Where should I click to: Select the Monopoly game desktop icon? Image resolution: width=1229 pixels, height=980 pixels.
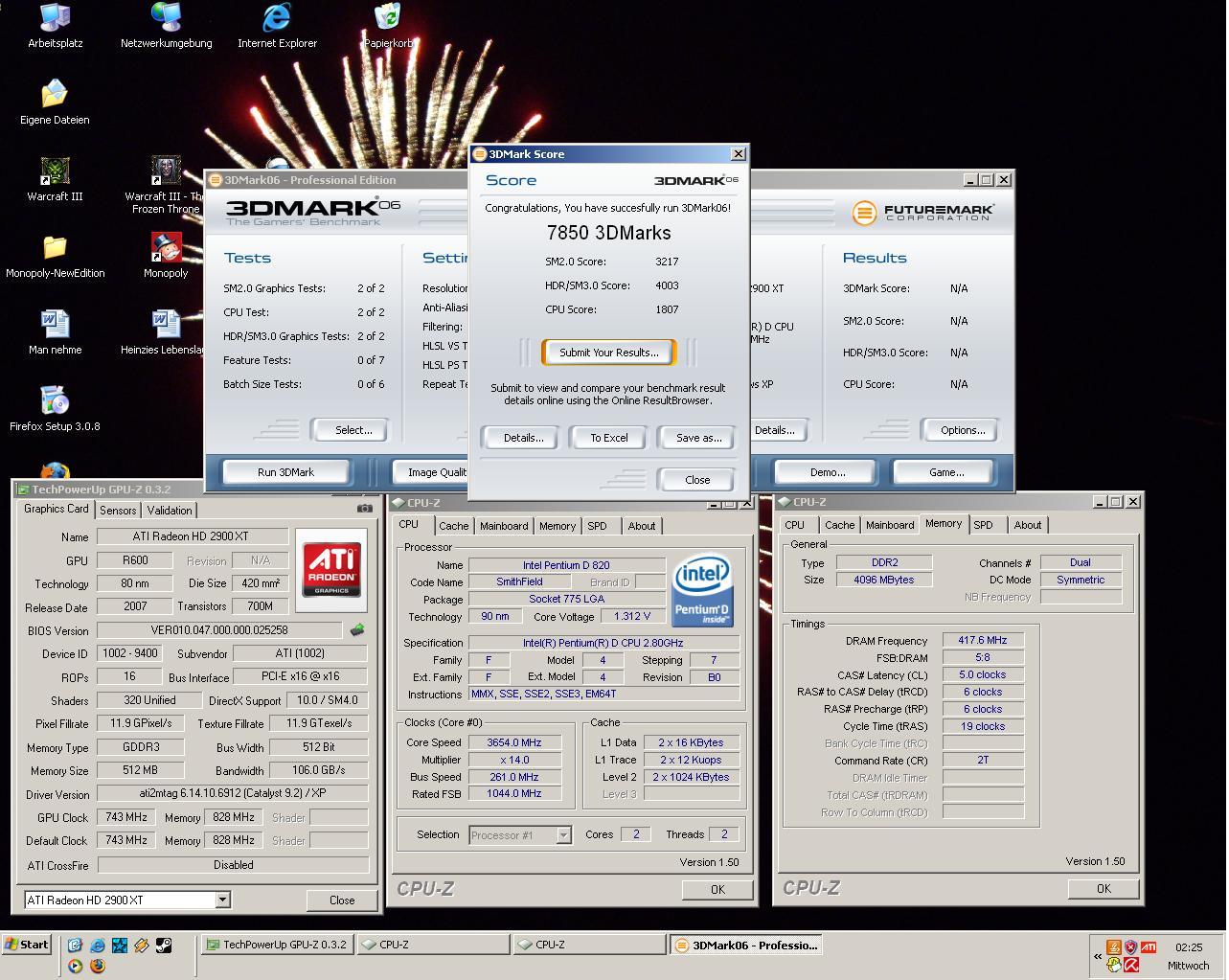click(166, 257)
